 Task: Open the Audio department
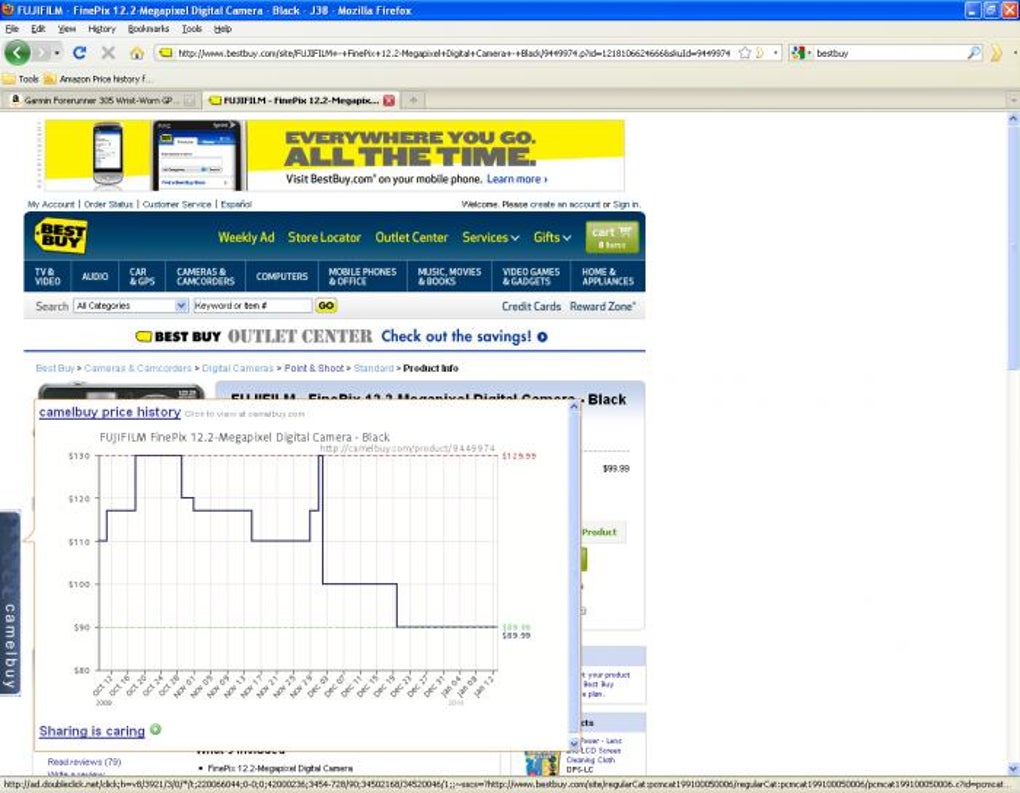(95, 276)
